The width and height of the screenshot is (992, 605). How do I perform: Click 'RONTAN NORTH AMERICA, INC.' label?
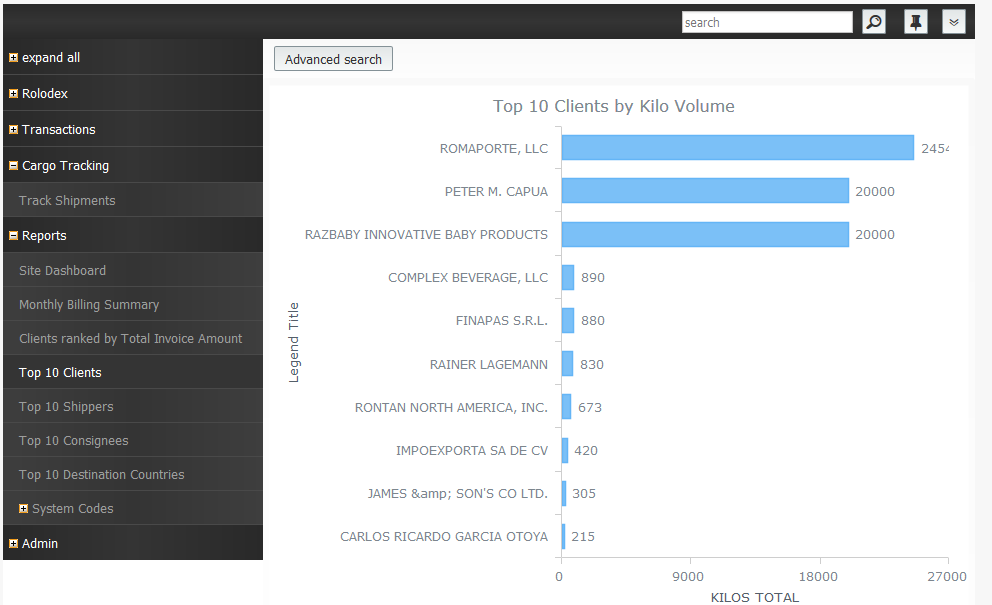[451, 408]
